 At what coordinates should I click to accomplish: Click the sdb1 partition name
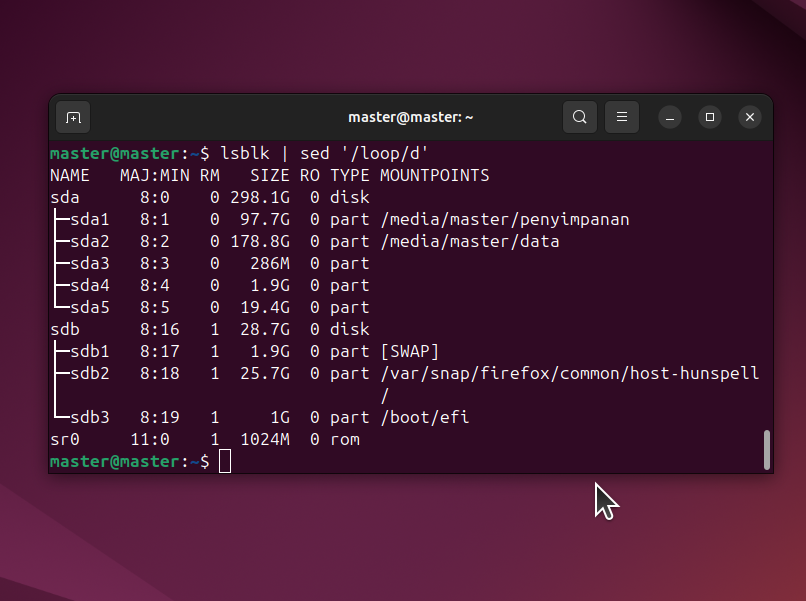90,352
